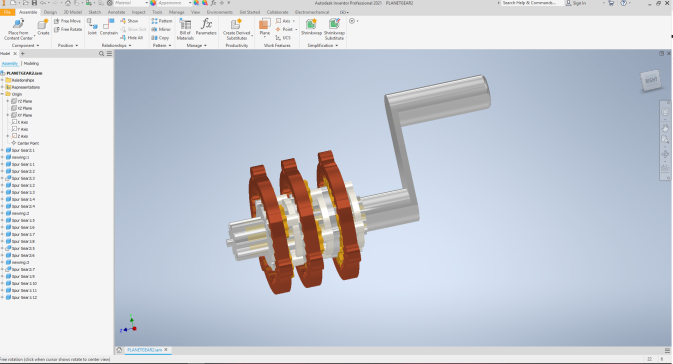Select Spur Gear2:7 in browser tree

(20, 269)
